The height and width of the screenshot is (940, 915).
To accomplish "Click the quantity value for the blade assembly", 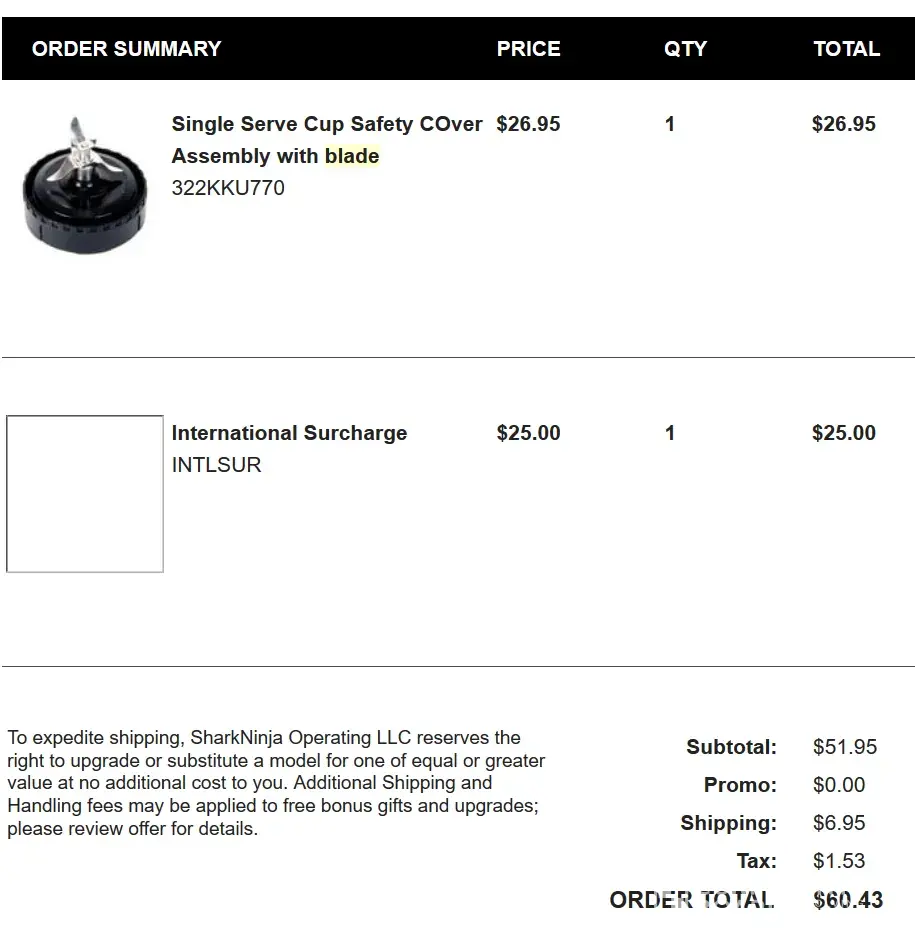I will (670, 125).
